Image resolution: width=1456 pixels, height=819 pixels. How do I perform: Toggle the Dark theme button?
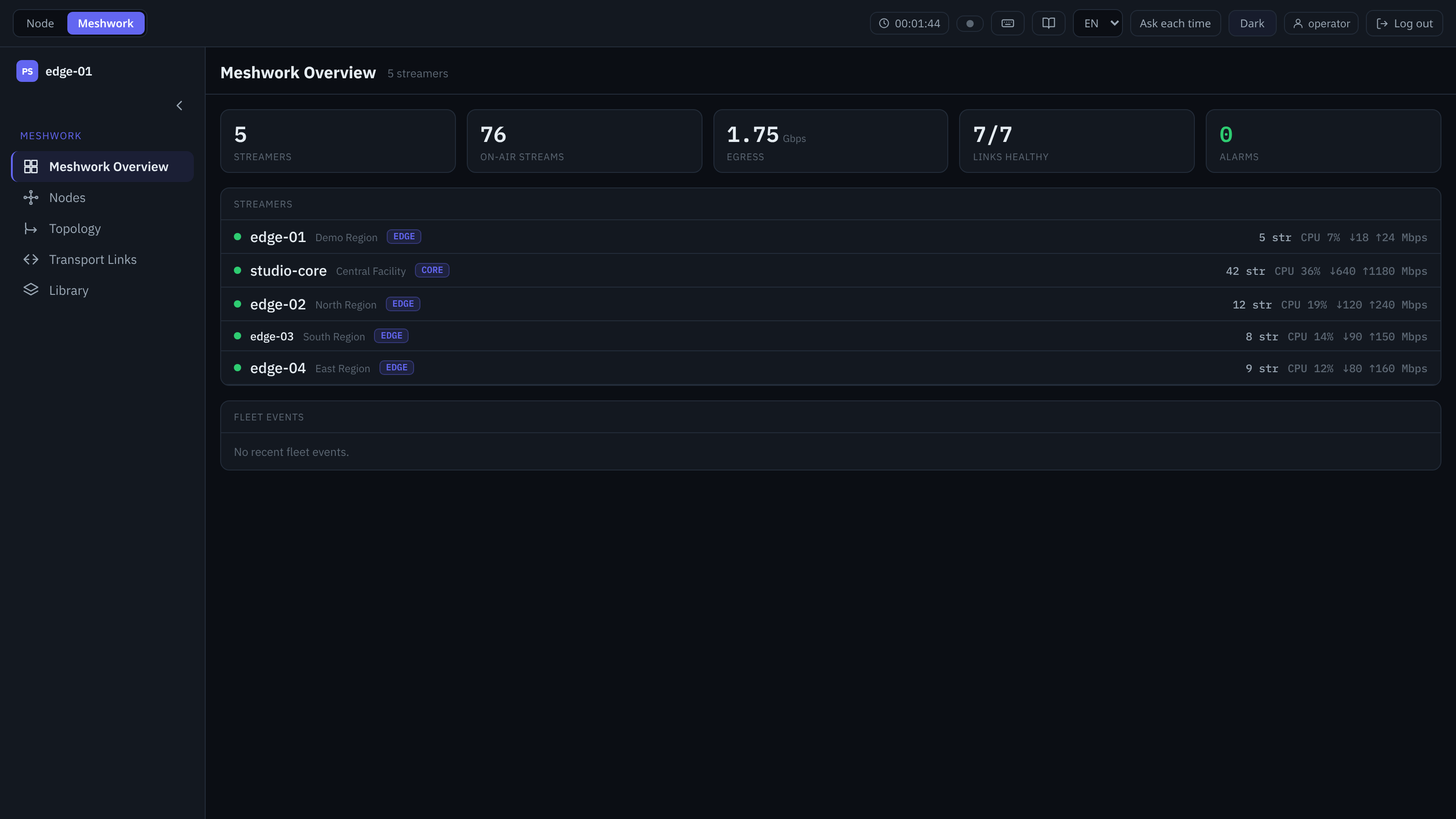pyautogui.click(x=1252, y=23)
